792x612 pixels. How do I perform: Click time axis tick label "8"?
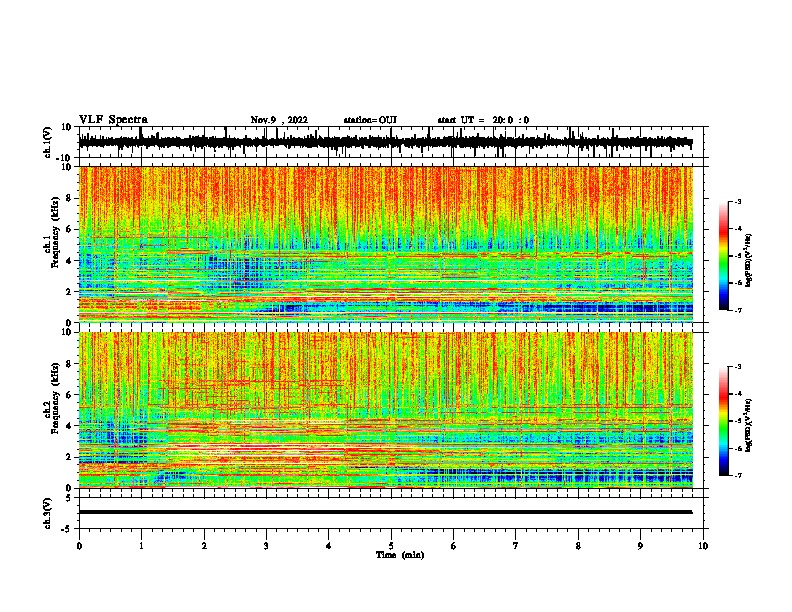(x=578, y=545)
